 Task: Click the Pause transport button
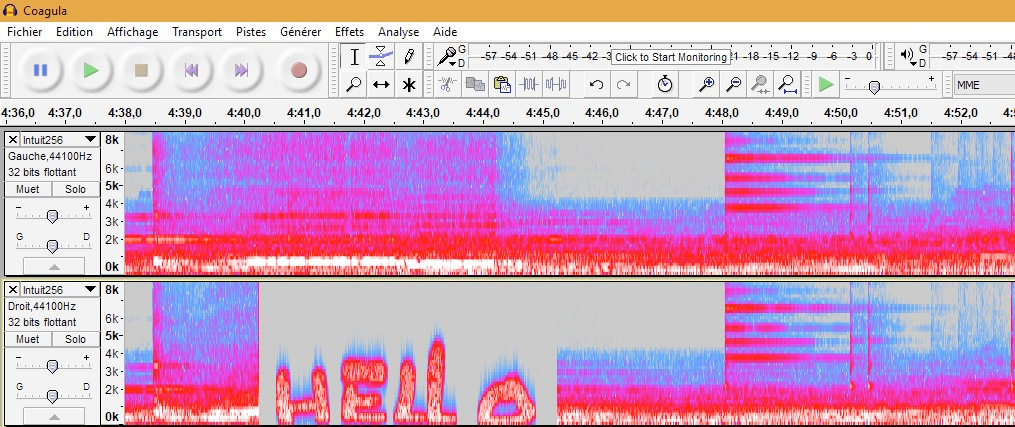click(40, 70)
